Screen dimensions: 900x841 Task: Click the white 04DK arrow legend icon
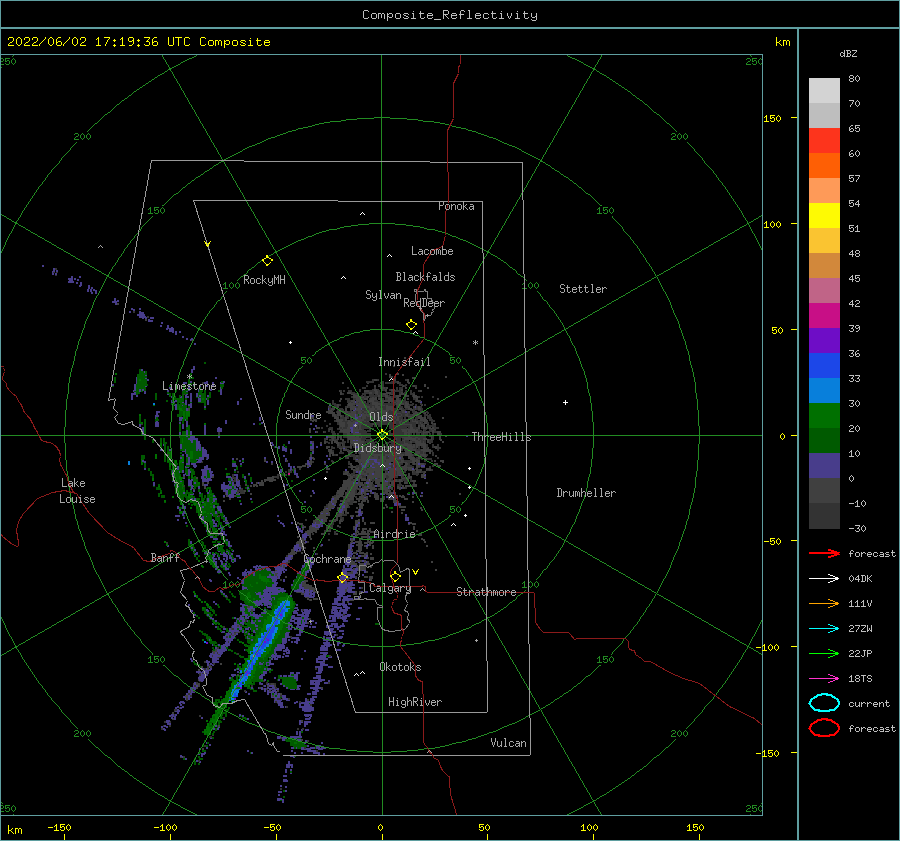pyautogui.click(x=824, y=578)
